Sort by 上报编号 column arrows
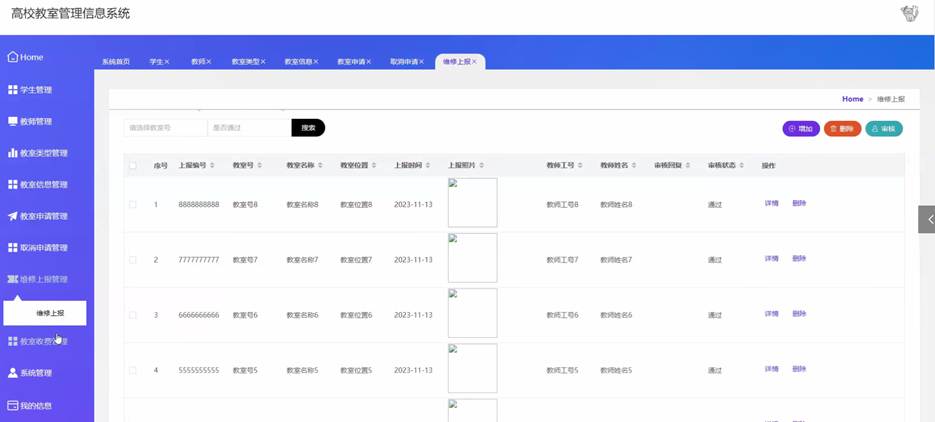The height and width of the screenshot is (422, 935). (x=212, y=165)
